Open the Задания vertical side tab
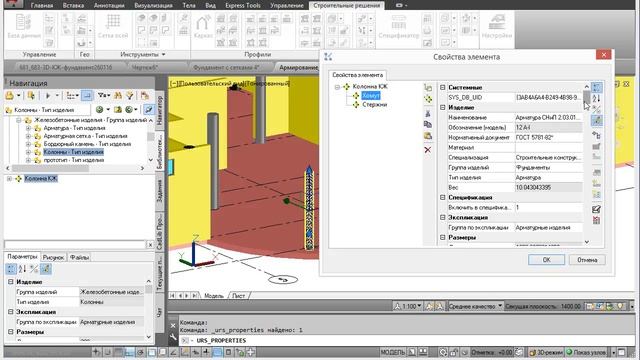The height and width of the screenshot is (360, 640). tap(160, 191)
